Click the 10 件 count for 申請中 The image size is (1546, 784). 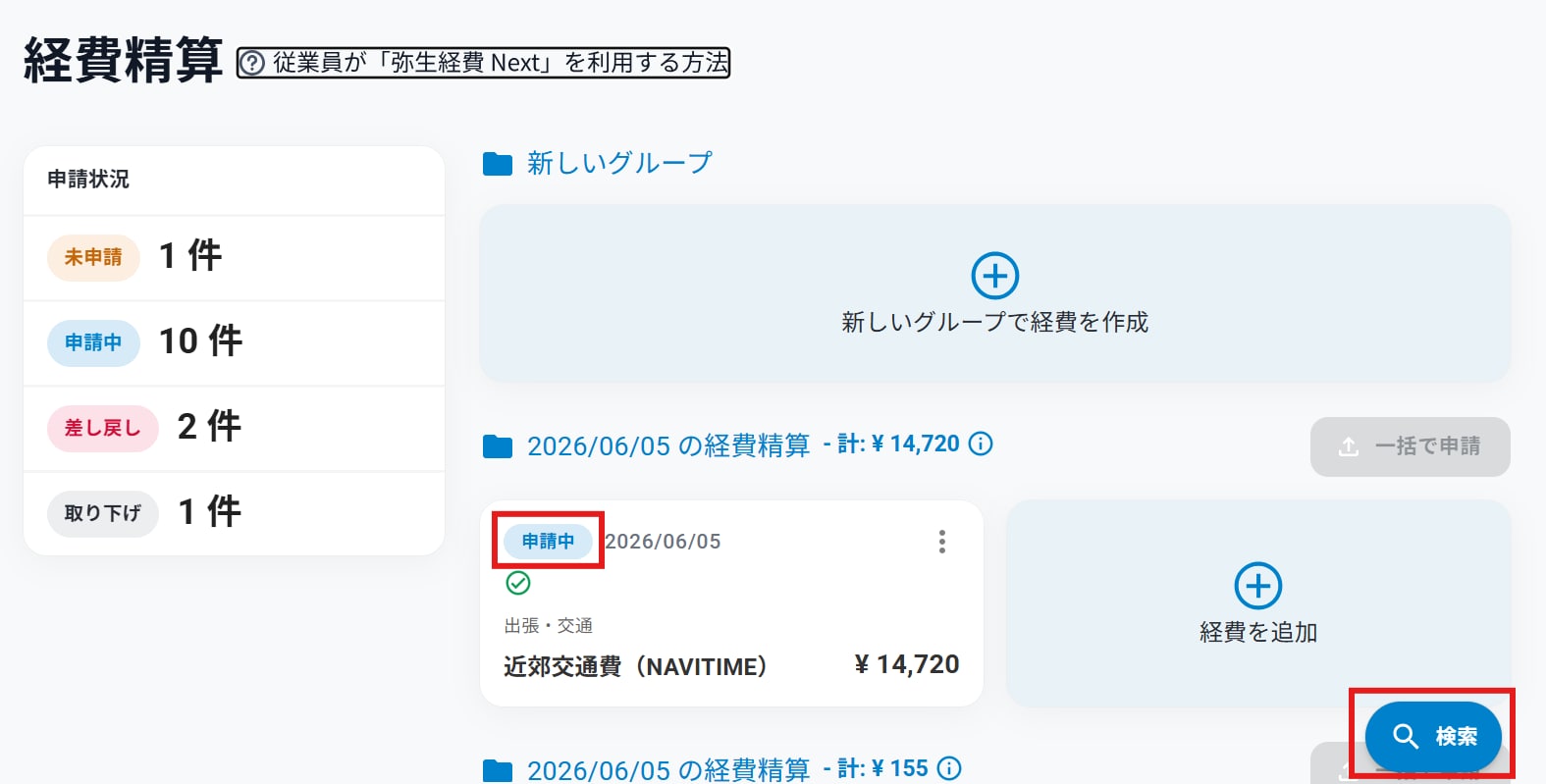(x=200, y=341)
